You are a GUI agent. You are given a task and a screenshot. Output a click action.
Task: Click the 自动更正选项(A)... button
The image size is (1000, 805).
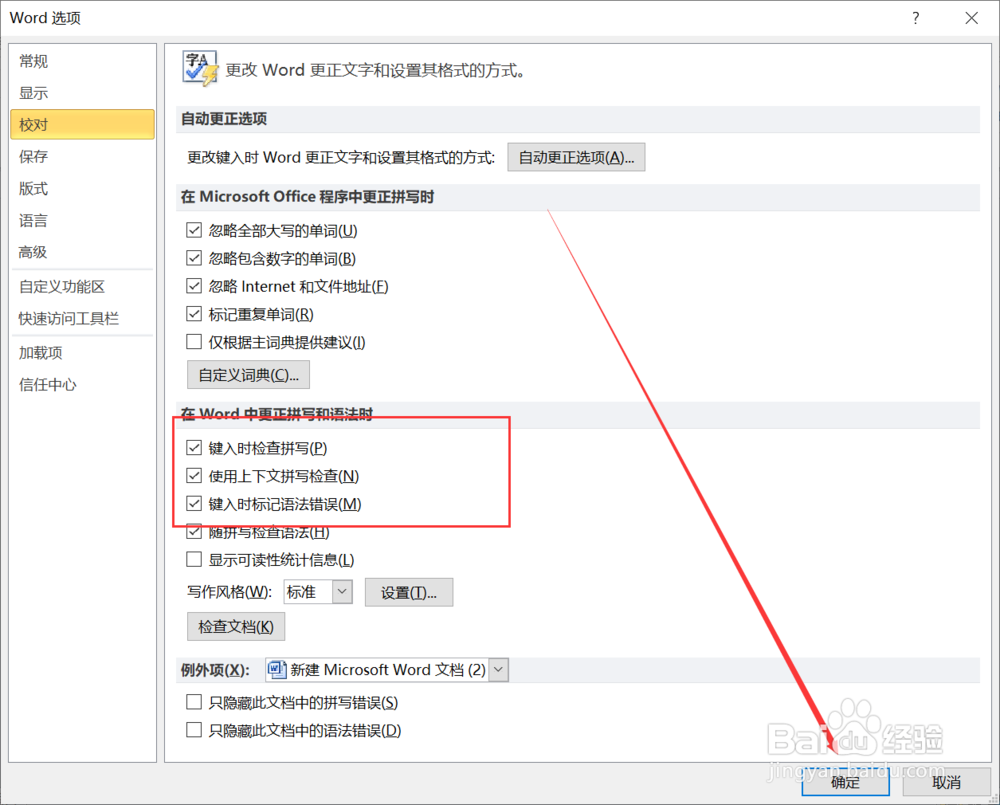pyautogui.click(x=576, y=157)
